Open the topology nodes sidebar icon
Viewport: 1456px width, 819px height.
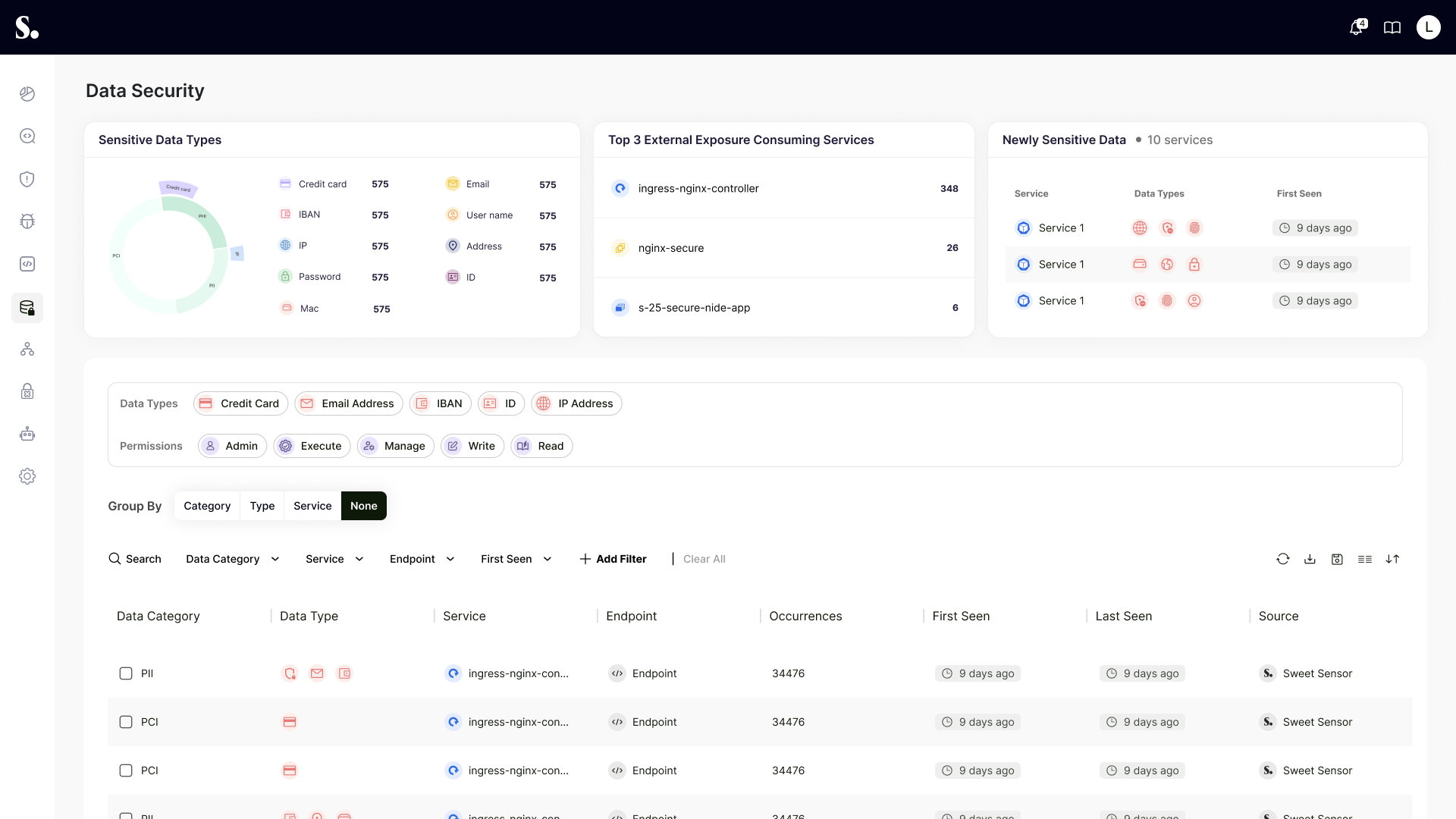coord(27,349)
